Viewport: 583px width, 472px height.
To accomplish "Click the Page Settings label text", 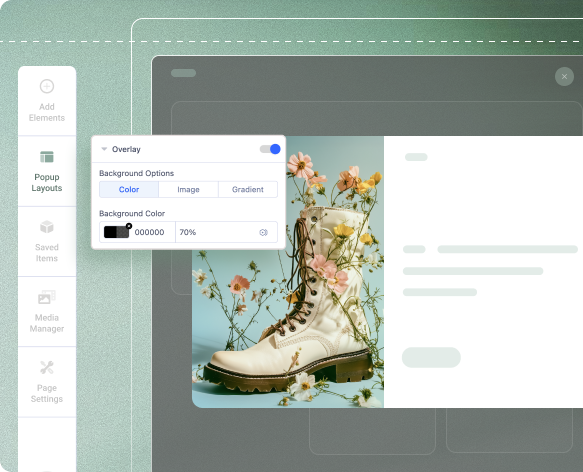I will (x=47, y=394).
